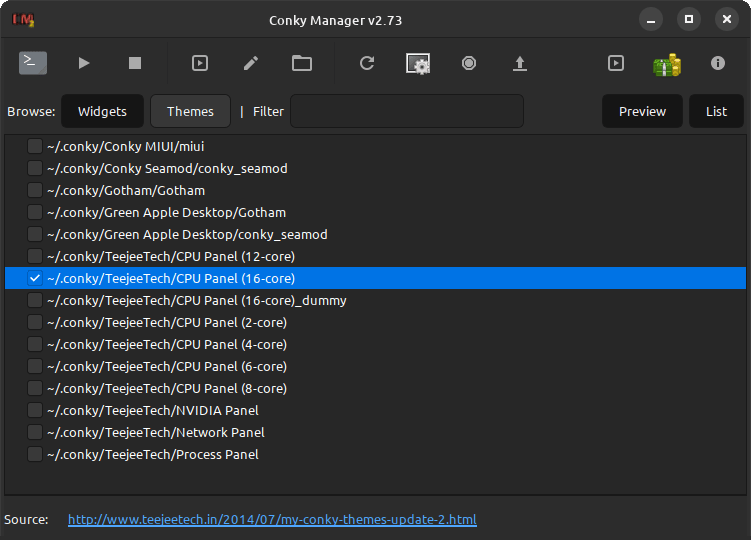Image resolution: width=751 pixels, height=540 pixels.
Task: Uncheck the CPU Panel (16-core) checkbox
Action: [x=35, y=278]
